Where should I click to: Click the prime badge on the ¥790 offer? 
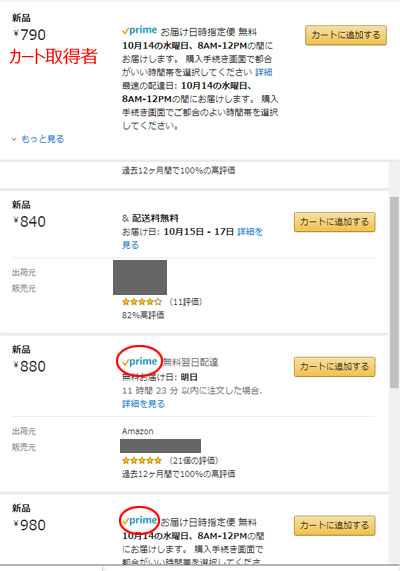click(140, 31)
